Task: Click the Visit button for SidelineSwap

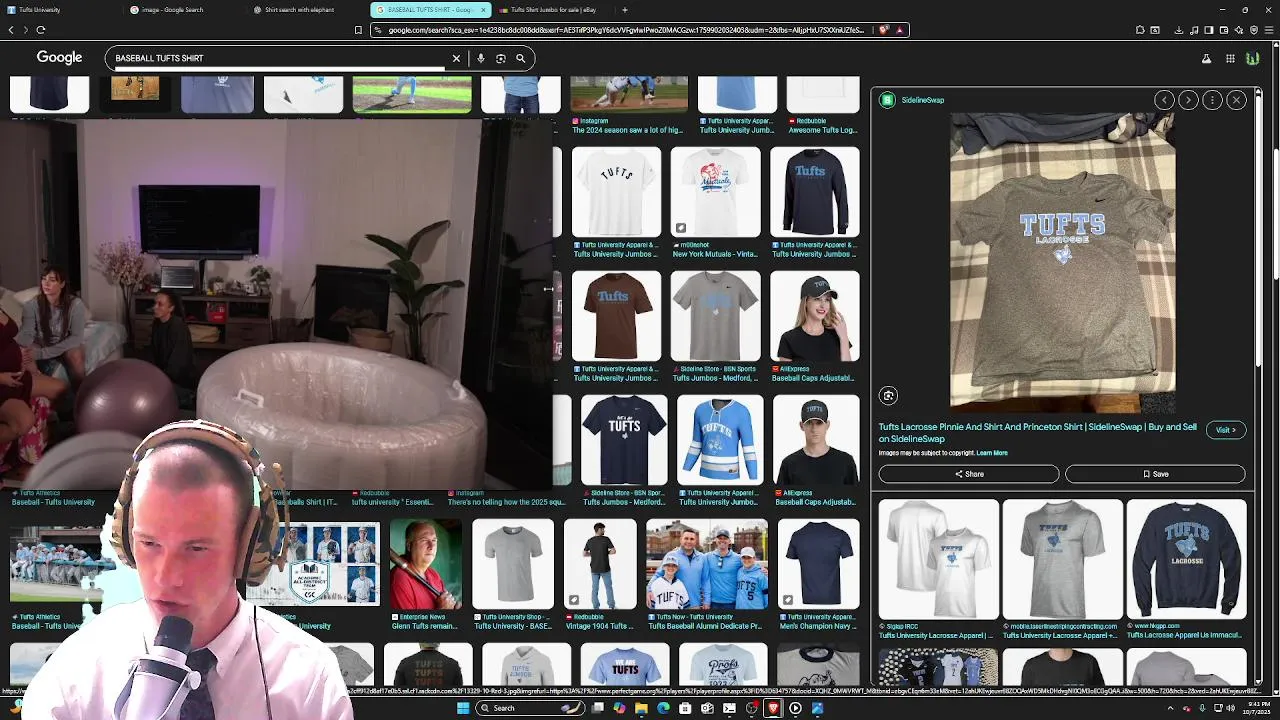Action: (x=1225, y=430)
